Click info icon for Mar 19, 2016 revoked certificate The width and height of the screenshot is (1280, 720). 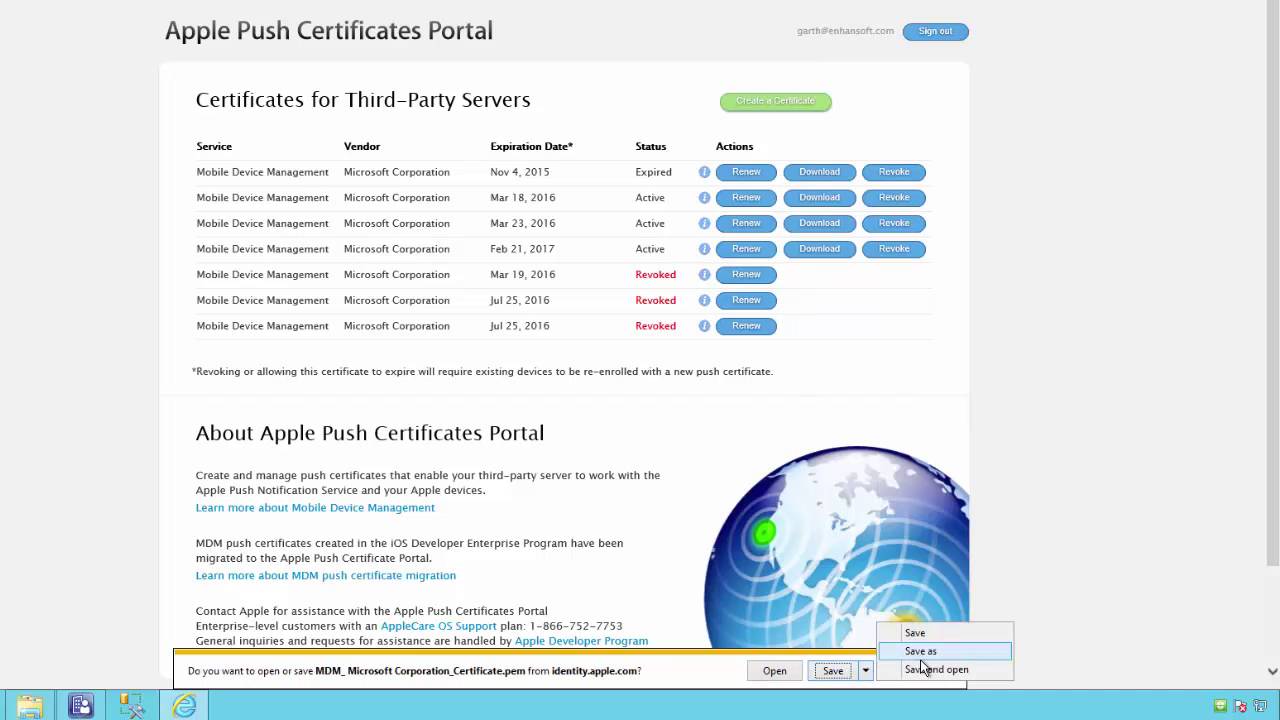[x=704, y=275]
